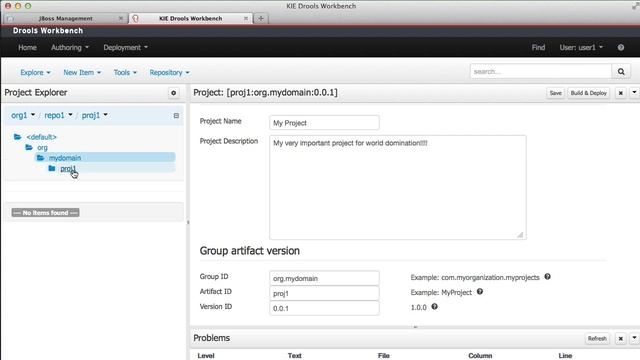Click the Line column header in Problems

click(x=565, y=356)
